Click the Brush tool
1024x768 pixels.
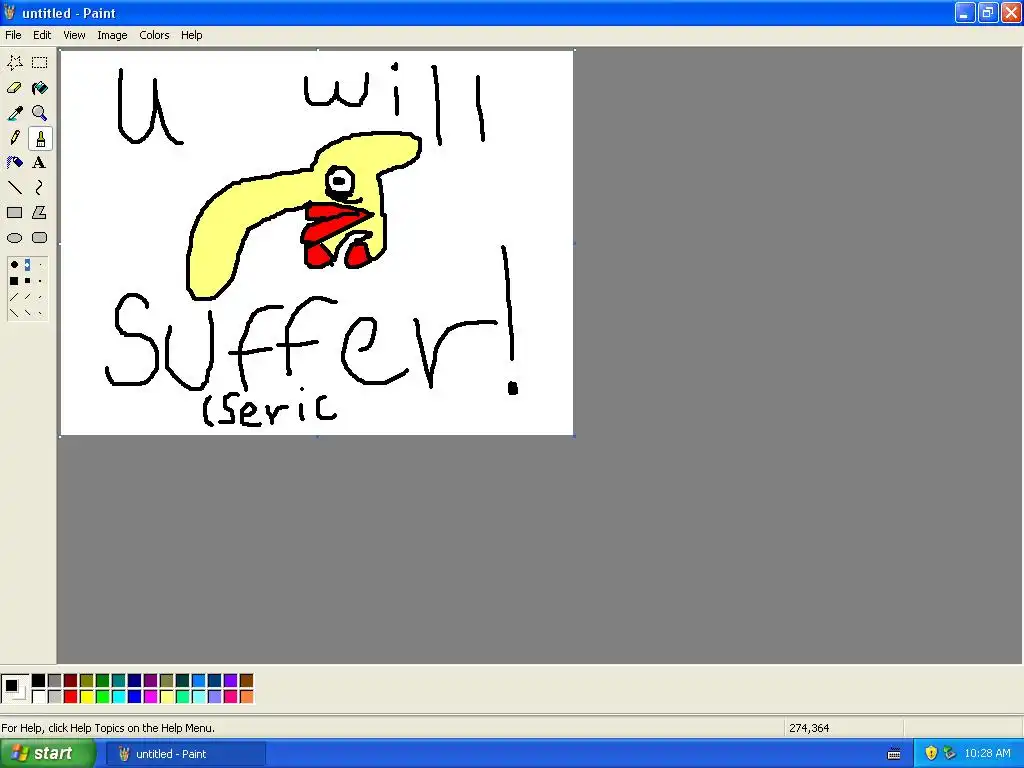click(40, 138)
